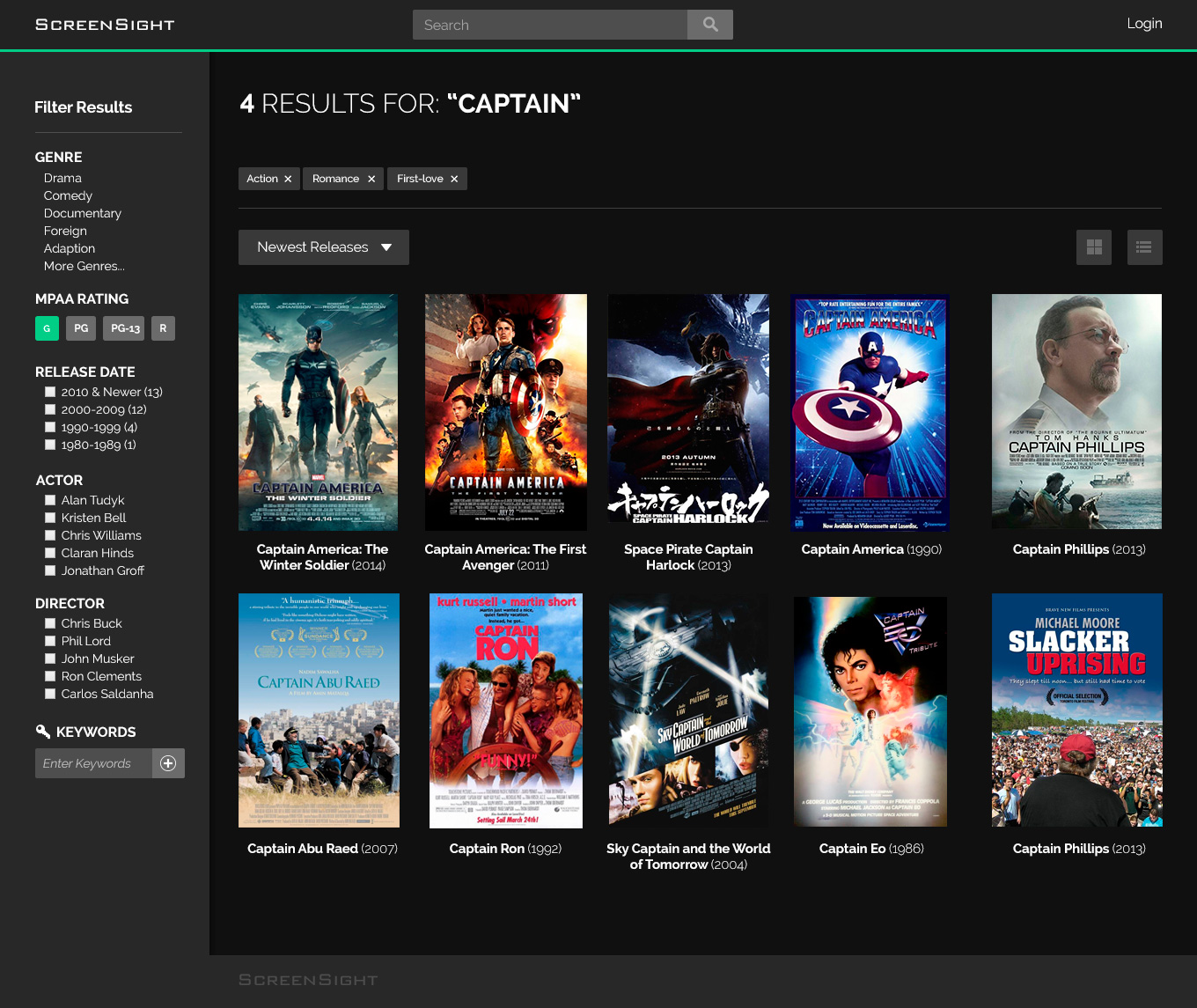
Task: Remove the Action filter tag
Action: [288, 179]
